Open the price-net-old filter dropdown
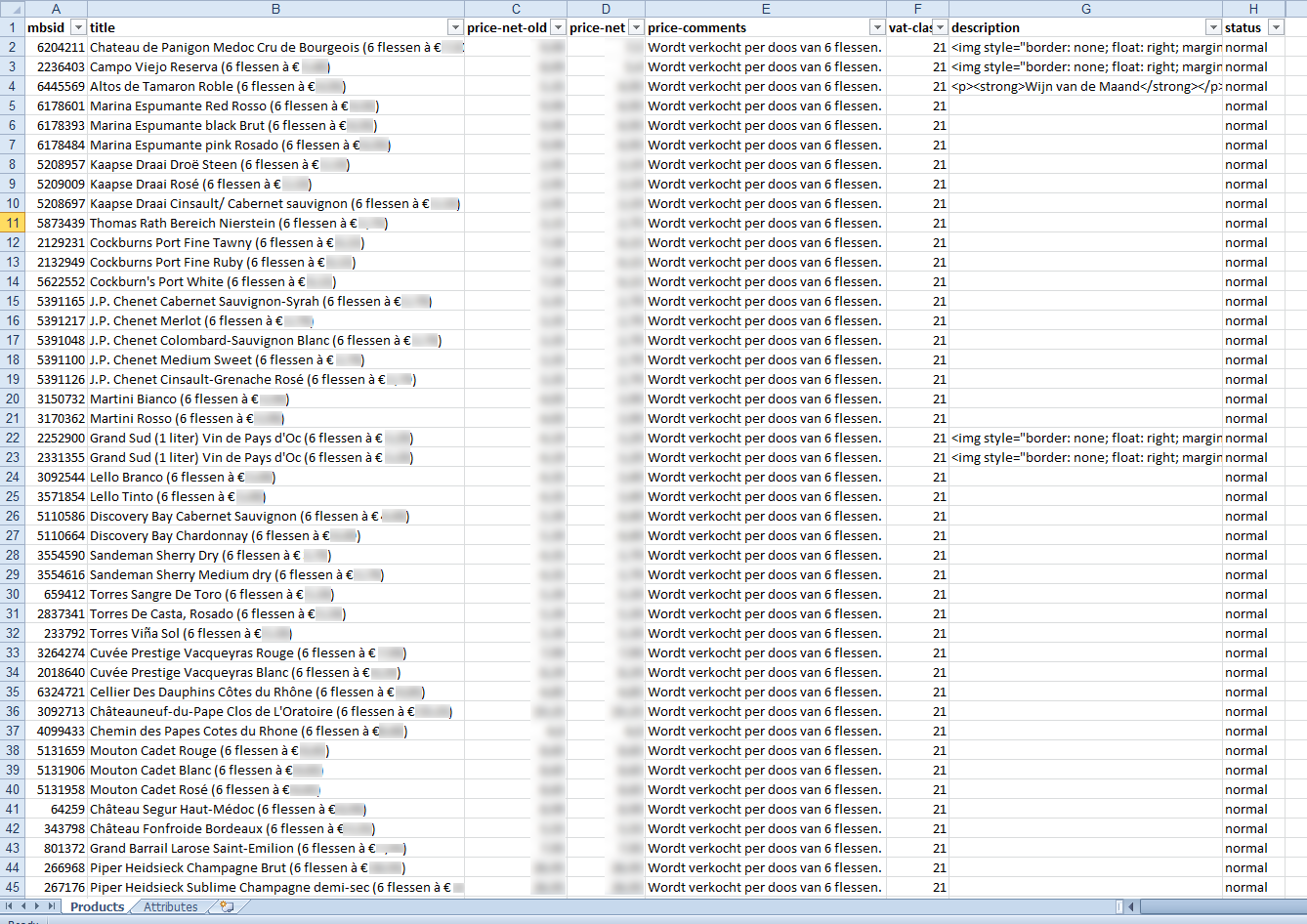 (x=558, y=27)
